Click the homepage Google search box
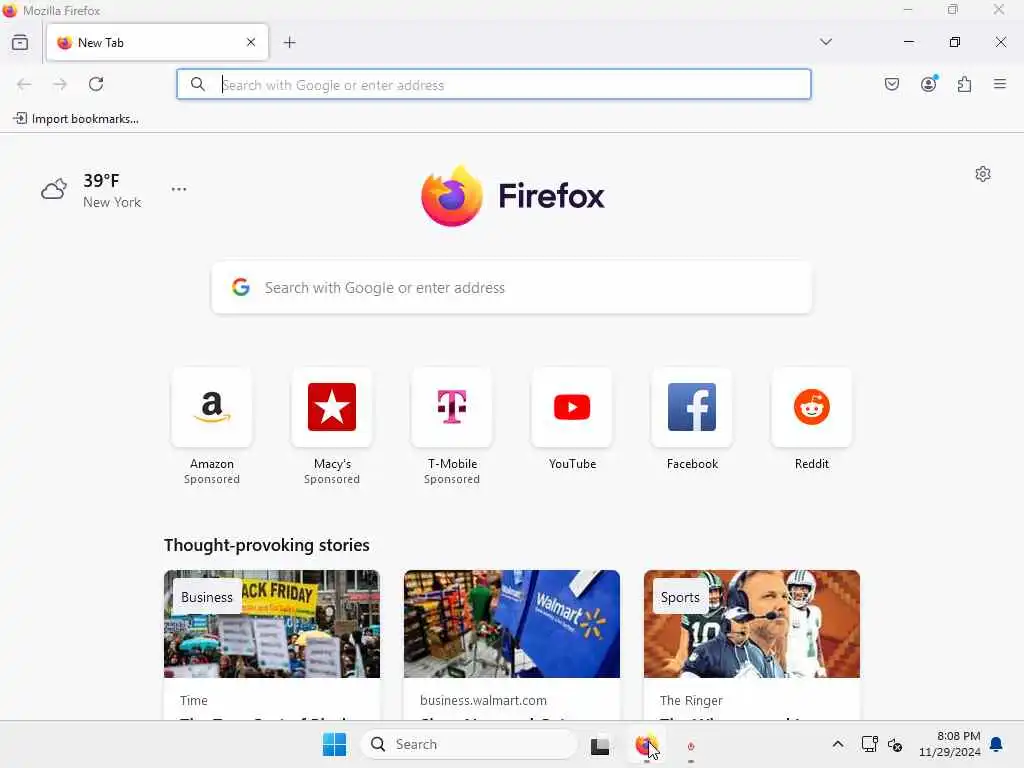 (512, 287)
